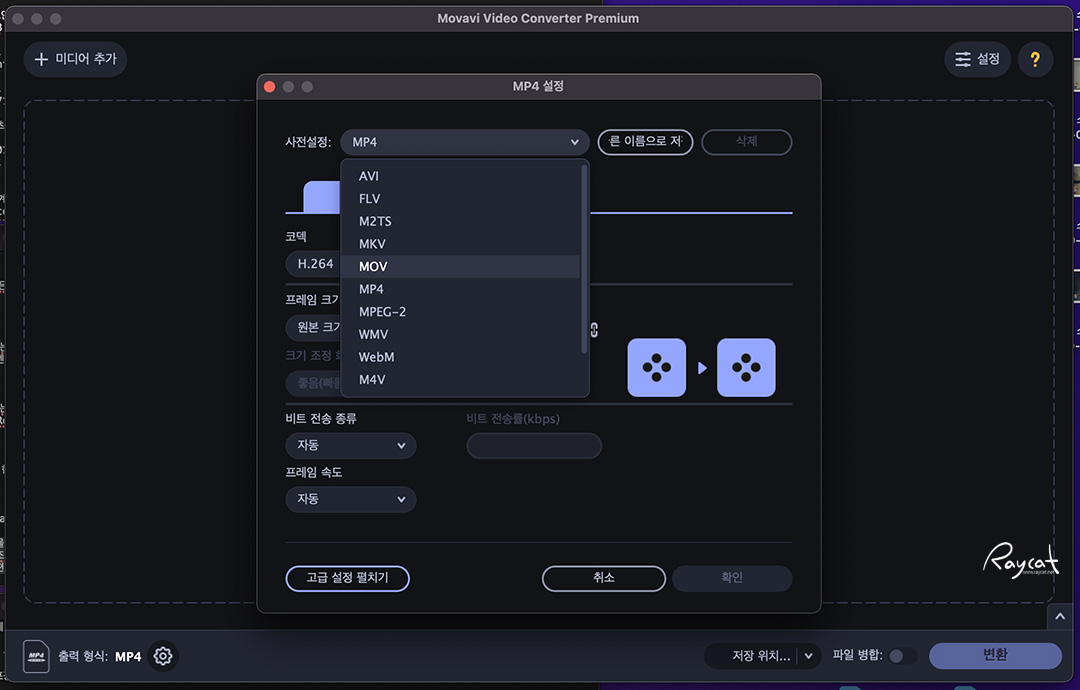Click 고급 설정 펼치기 advanced settings button
The height and width of the screenshot is (690, 1080).
point(347,578)
